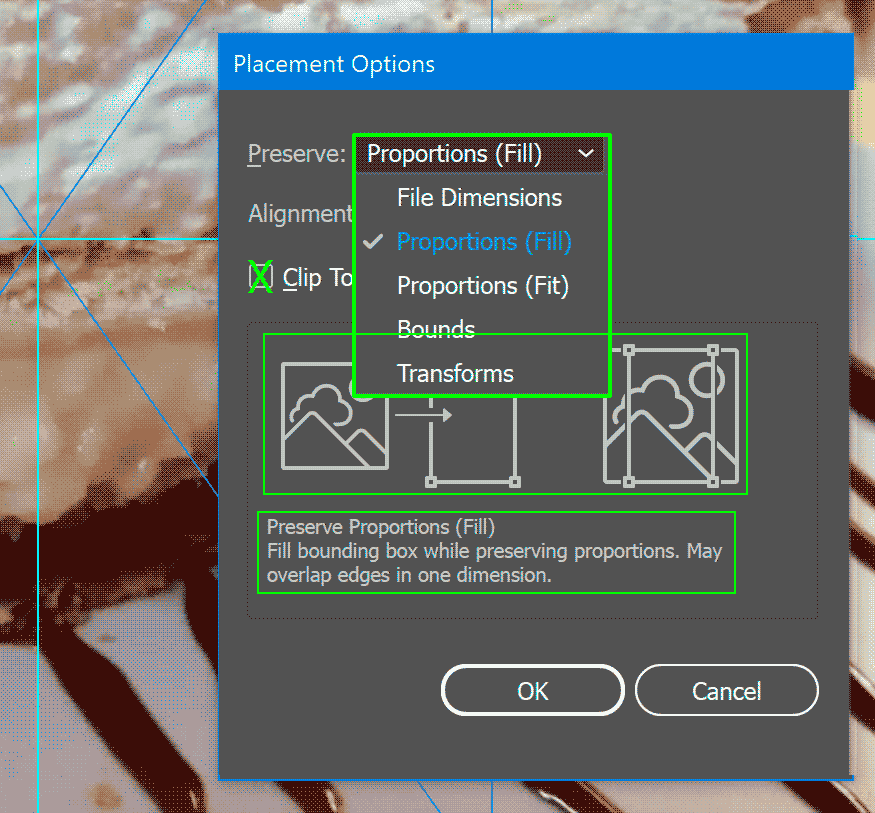Cancel the Placement Options dialog
Image resolution: width=875 pixels, height=813 pixels.
[x=727, y=690]
